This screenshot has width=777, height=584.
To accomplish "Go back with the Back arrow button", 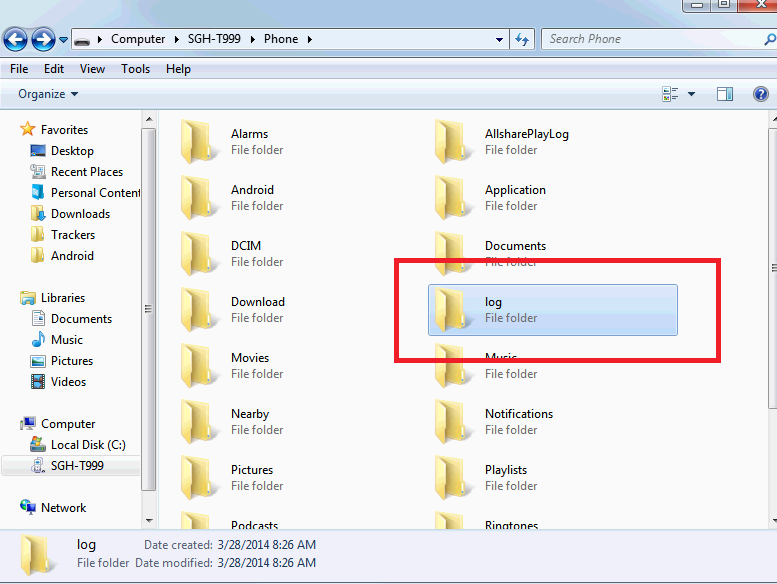I will pyautogui.click(x=15, y=39).
